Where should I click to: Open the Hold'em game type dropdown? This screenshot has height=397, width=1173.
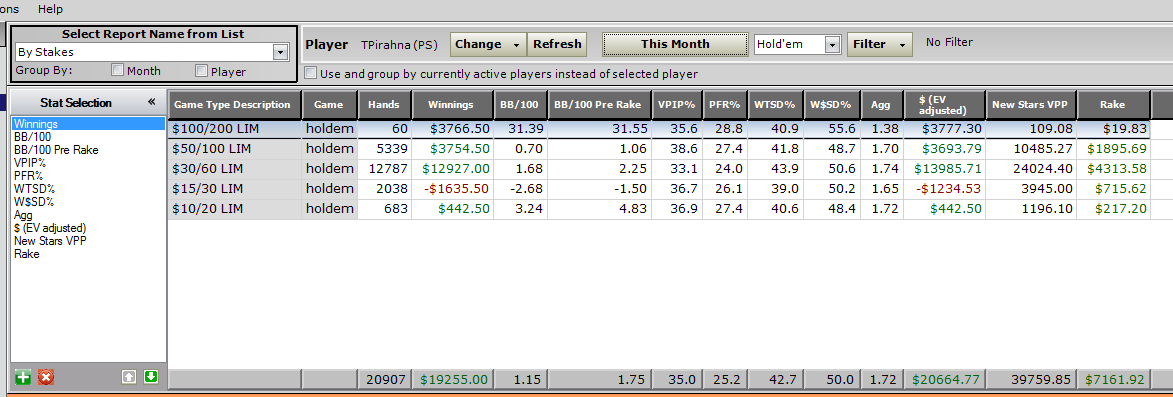833,44
